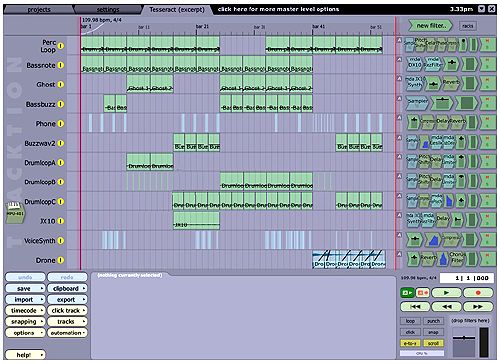The image size is (500, 364).
Task: Toggle the scroll button
Action: pos(433,343)
